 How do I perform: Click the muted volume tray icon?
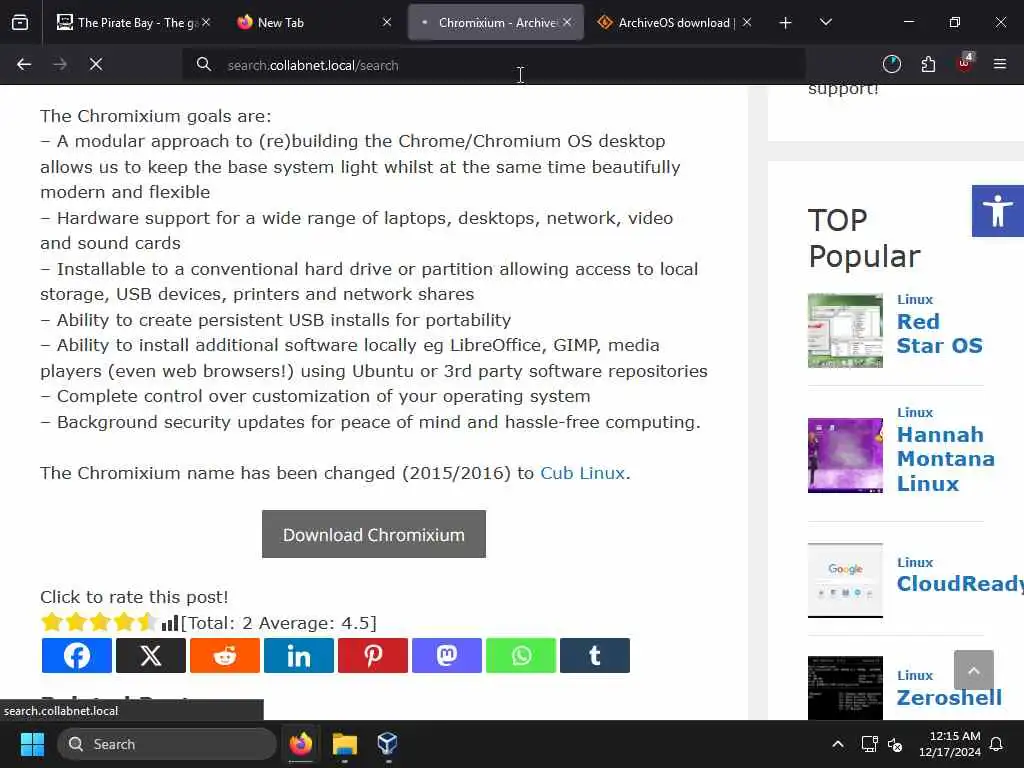click(895, 744)
